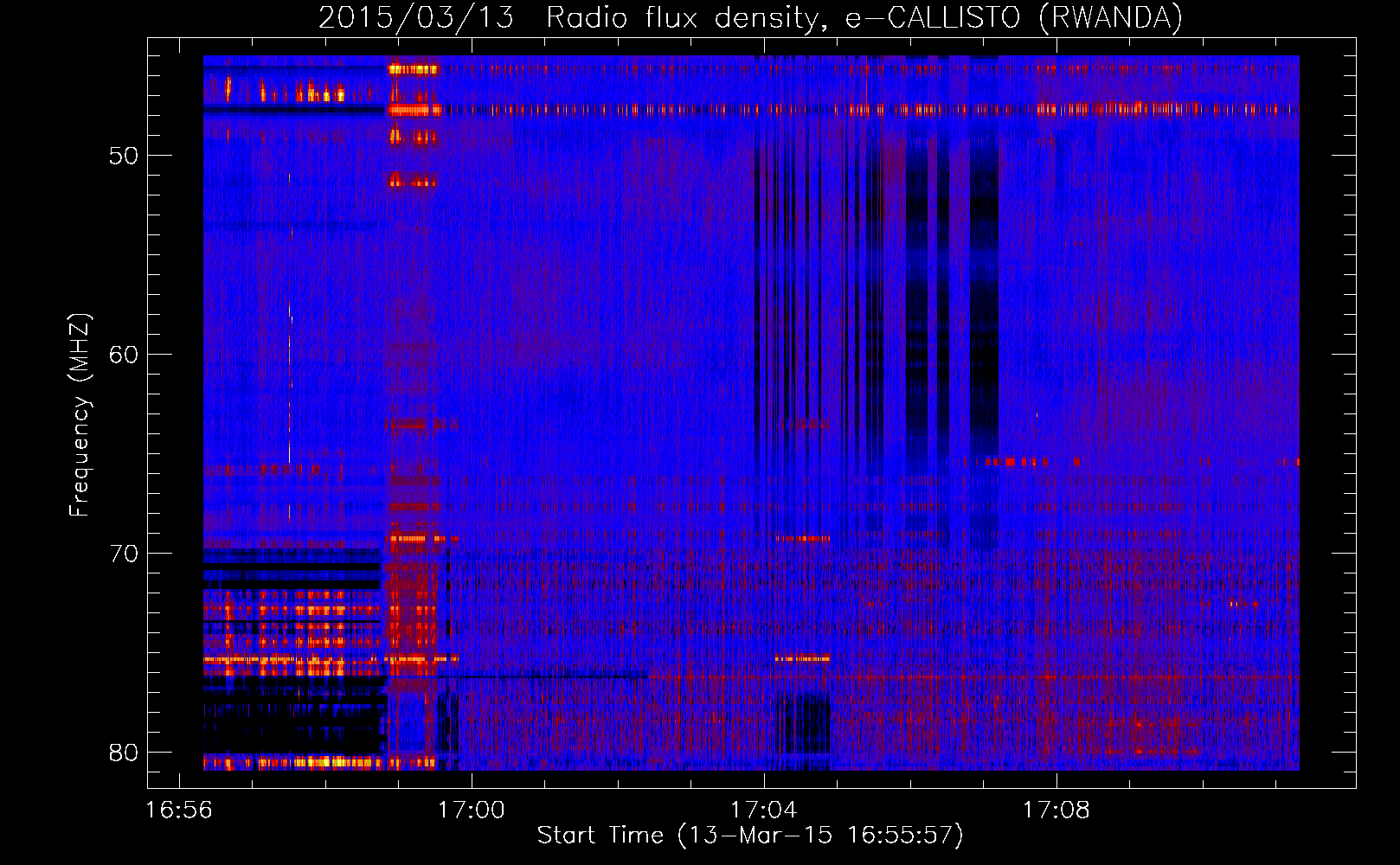Click the 16:56 time tick label
The image size is (1400, 865).
179,811
